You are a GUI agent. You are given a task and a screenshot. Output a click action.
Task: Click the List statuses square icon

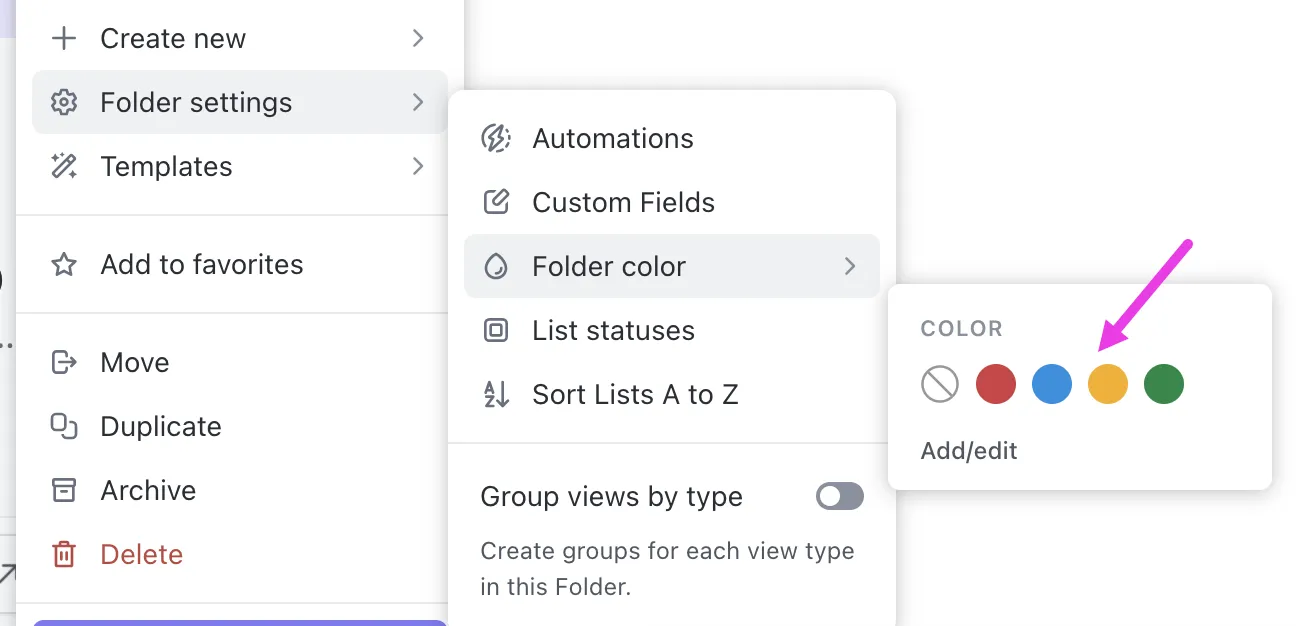(496, 330)
